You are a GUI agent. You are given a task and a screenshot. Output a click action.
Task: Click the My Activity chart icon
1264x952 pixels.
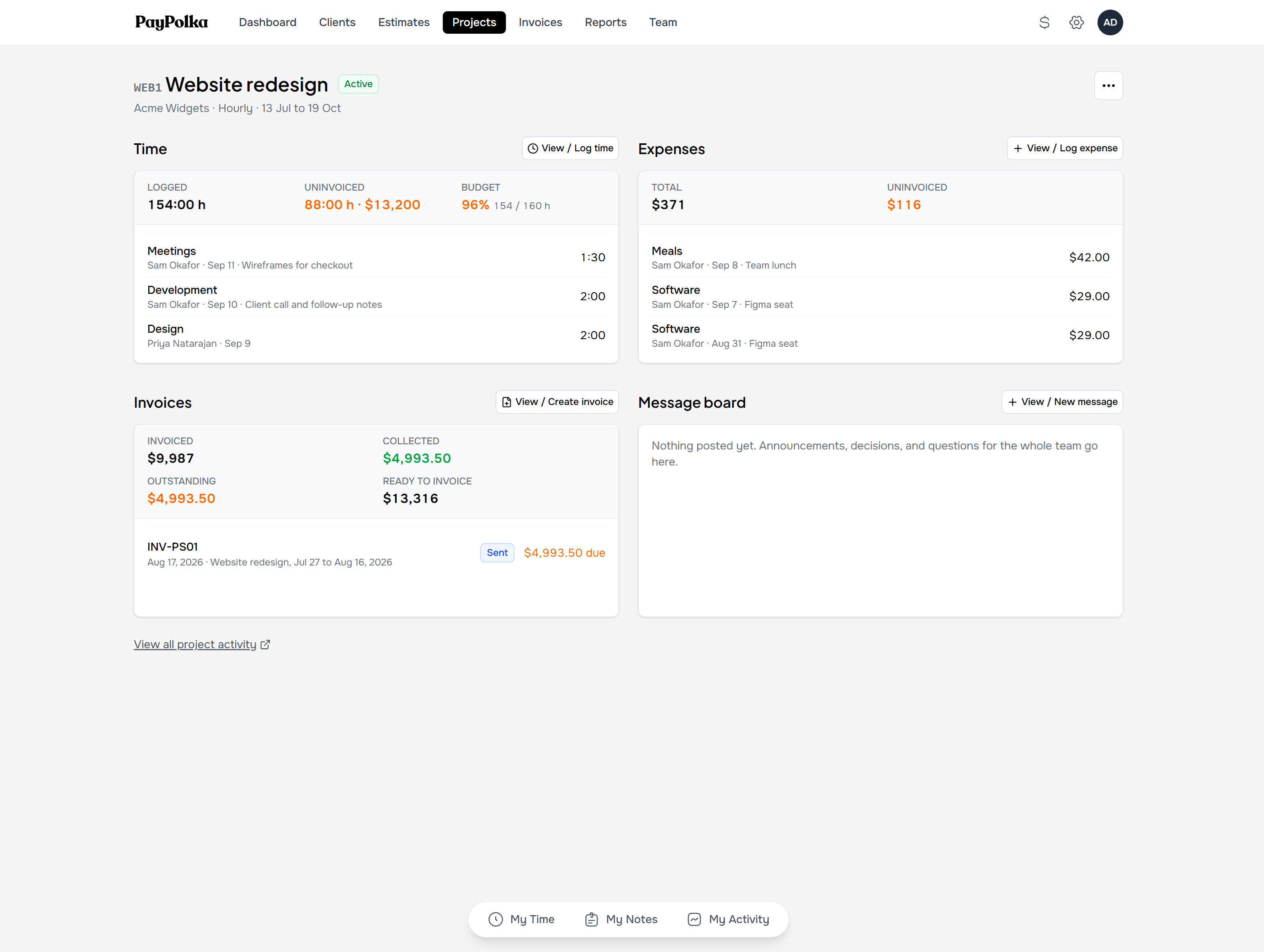point(694,919)
